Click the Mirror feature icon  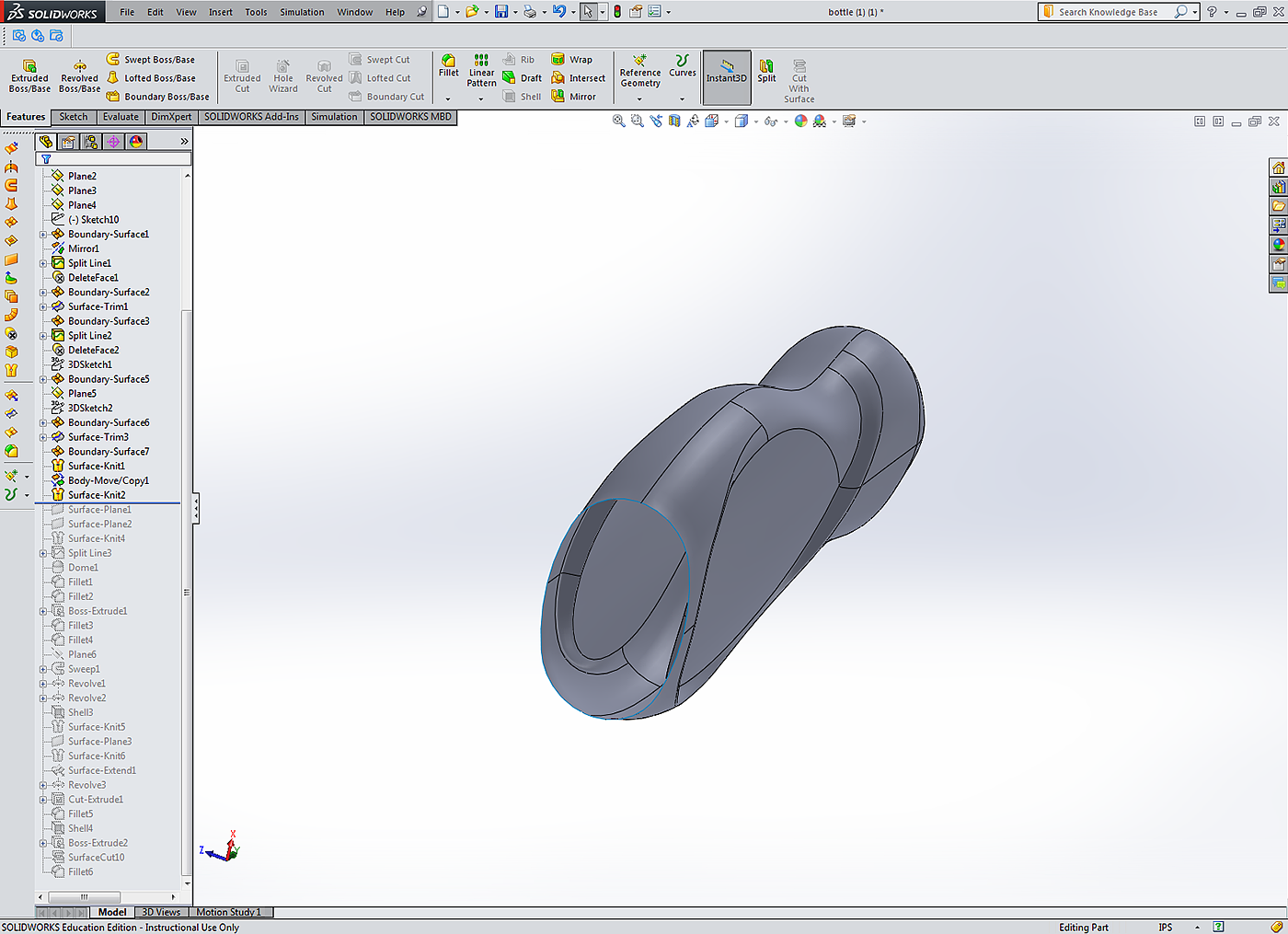(x=558, y=97)
